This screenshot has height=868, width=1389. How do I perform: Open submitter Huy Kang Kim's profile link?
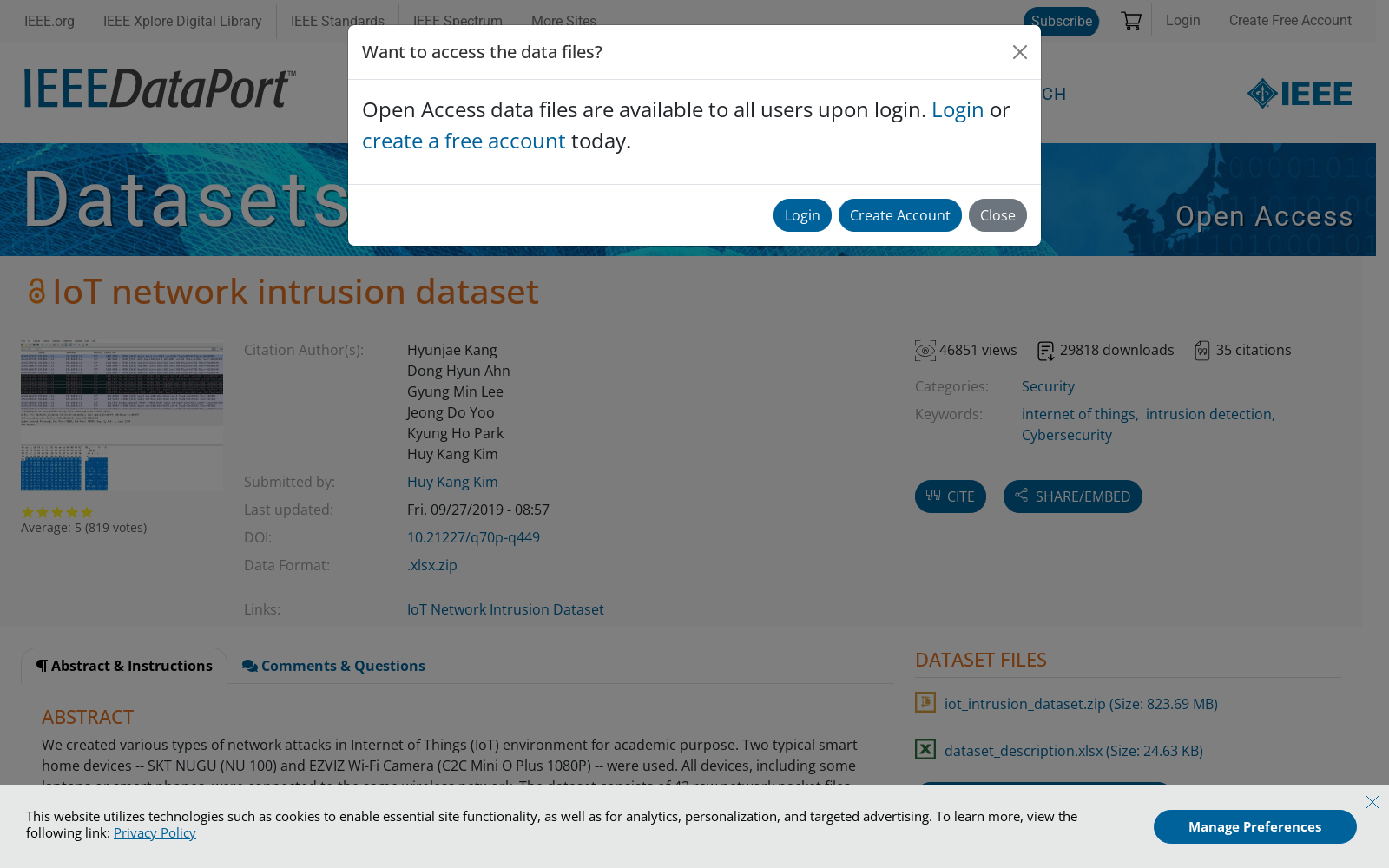pyautogui.click(x=452, y=483)
